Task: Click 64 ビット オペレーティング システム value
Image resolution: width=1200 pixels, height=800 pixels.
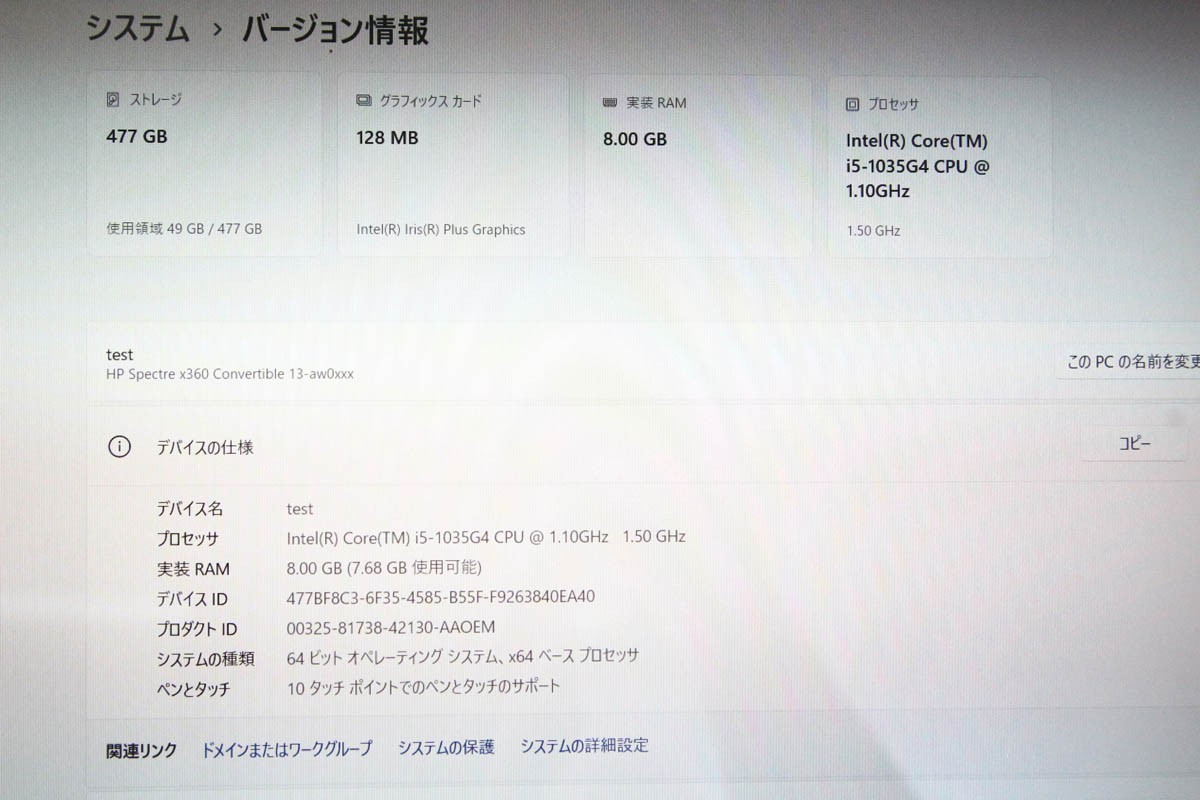Action: tap(463, 657)
